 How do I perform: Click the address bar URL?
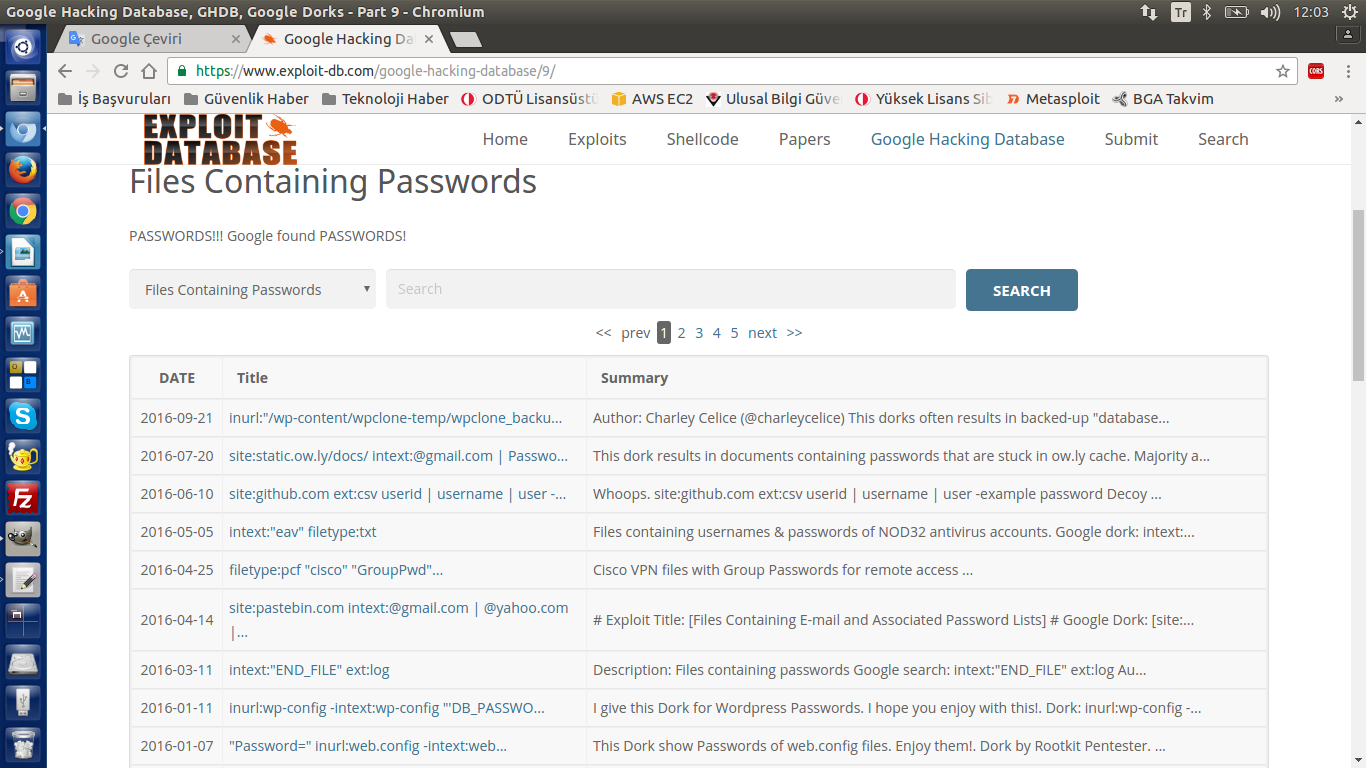tap(375, 71)
